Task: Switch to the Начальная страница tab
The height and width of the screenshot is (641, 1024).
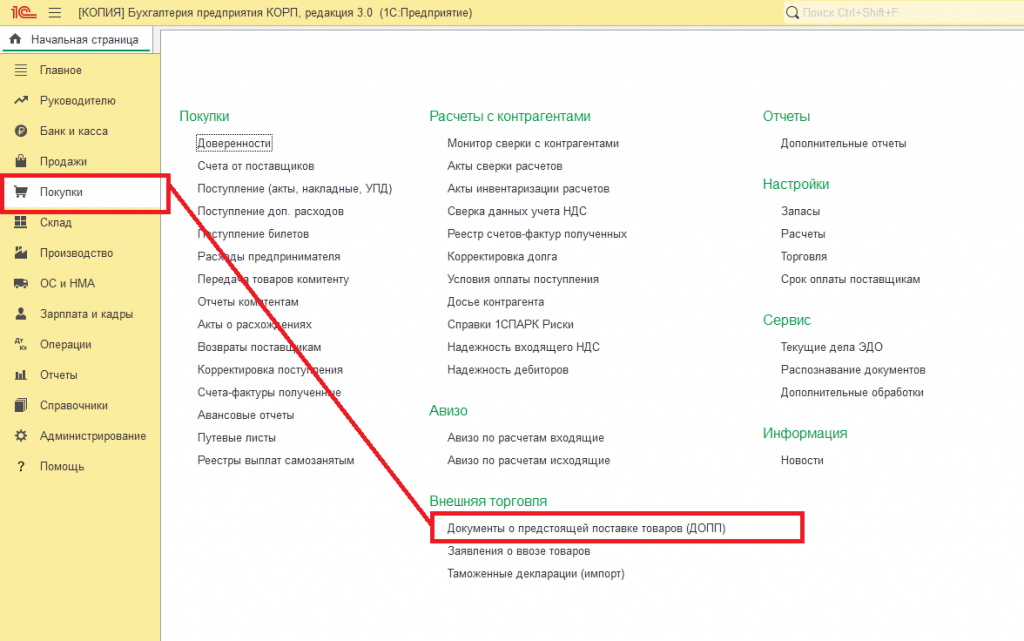Action: [x=76, y=40]
